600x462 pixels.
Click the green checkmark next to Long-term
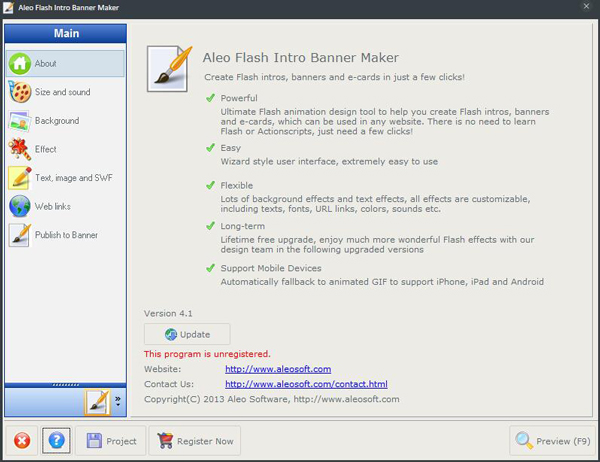[210, 226]
